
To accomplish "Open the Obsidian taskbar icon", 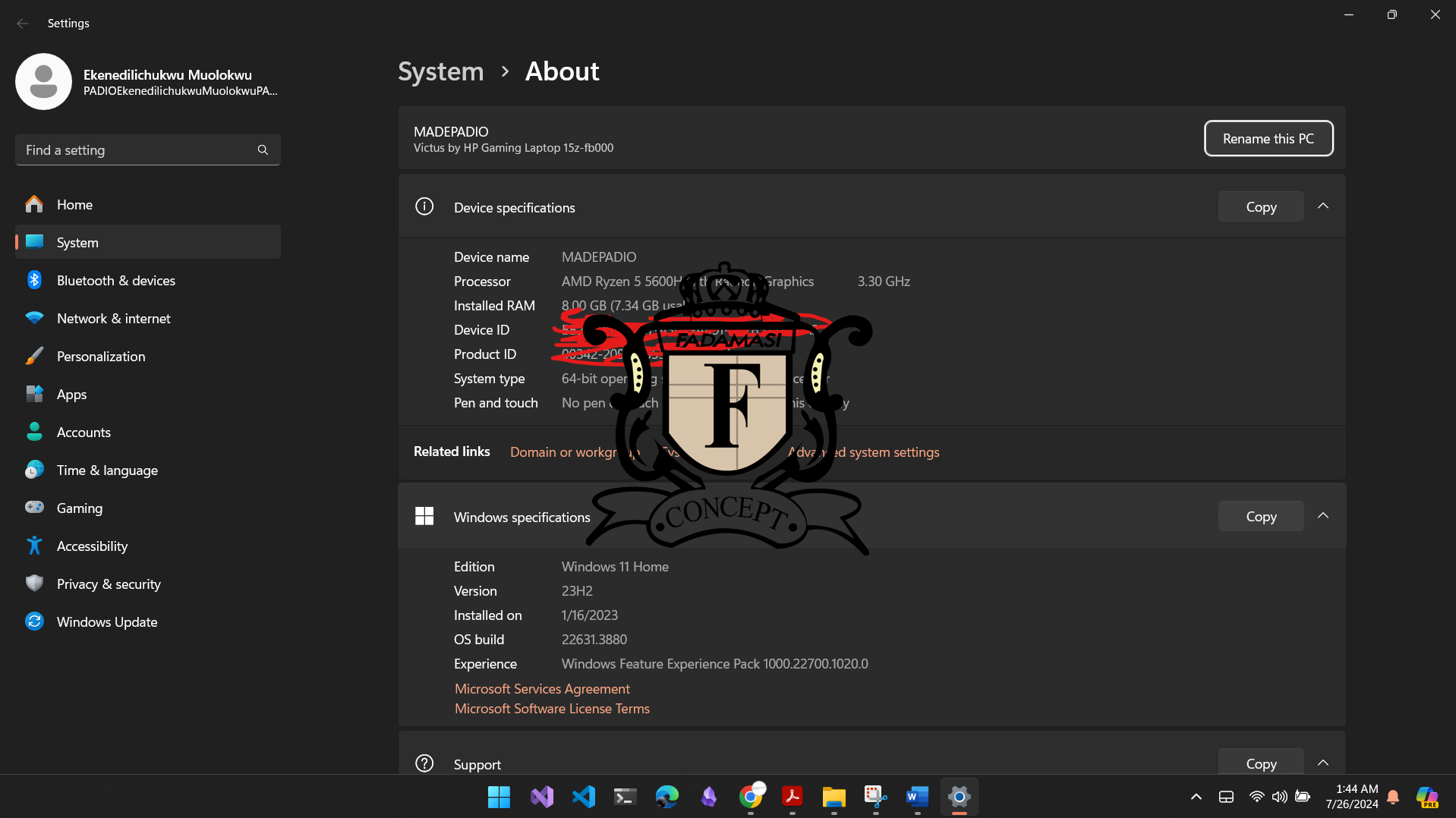I will [x=708, y=797].
